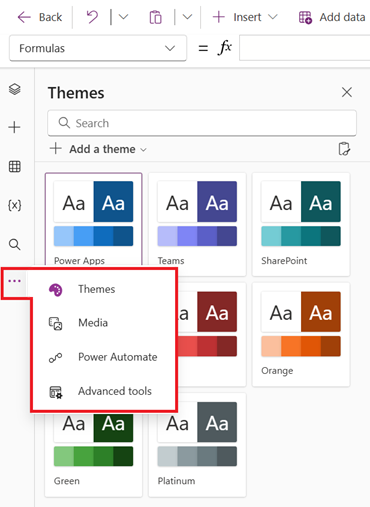
Task: Click the Add a theme button
Action: pyautogui.click(x=98, y=149)
